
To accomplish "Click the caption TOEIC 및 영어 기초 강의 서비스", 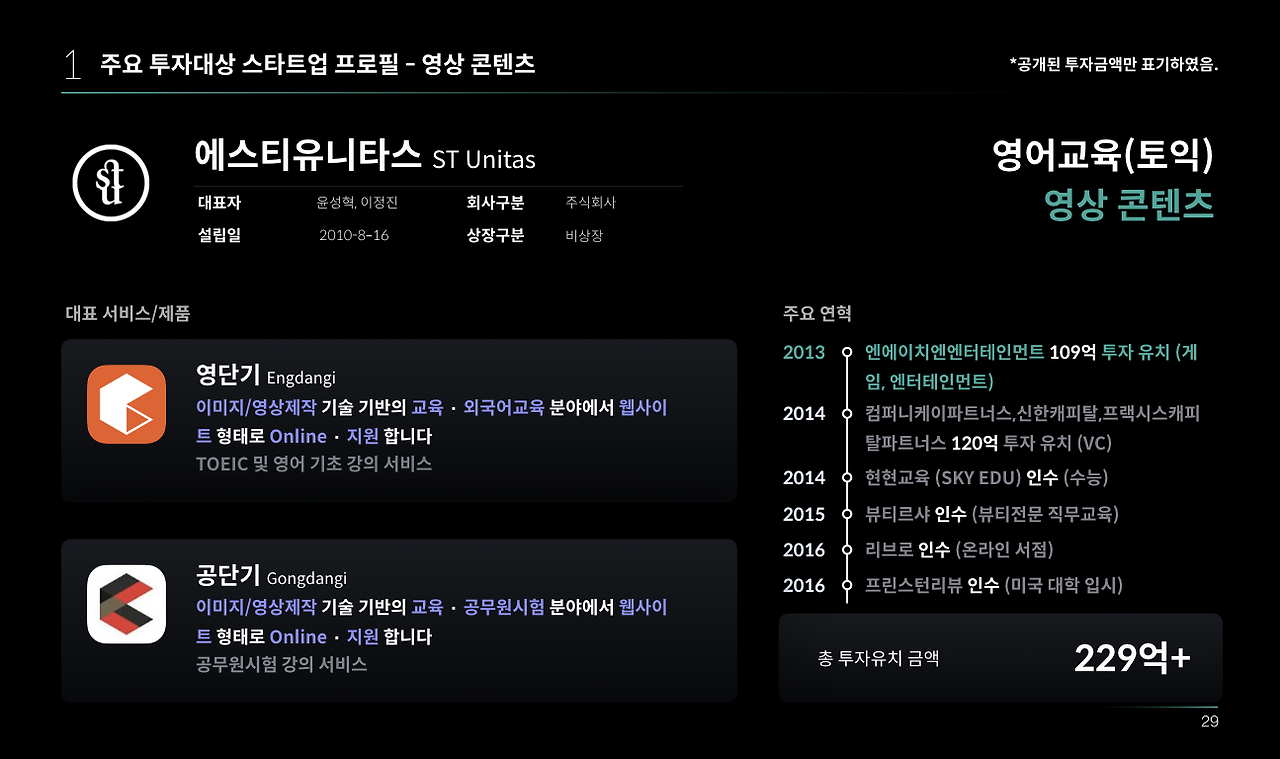I will point(314,464).
